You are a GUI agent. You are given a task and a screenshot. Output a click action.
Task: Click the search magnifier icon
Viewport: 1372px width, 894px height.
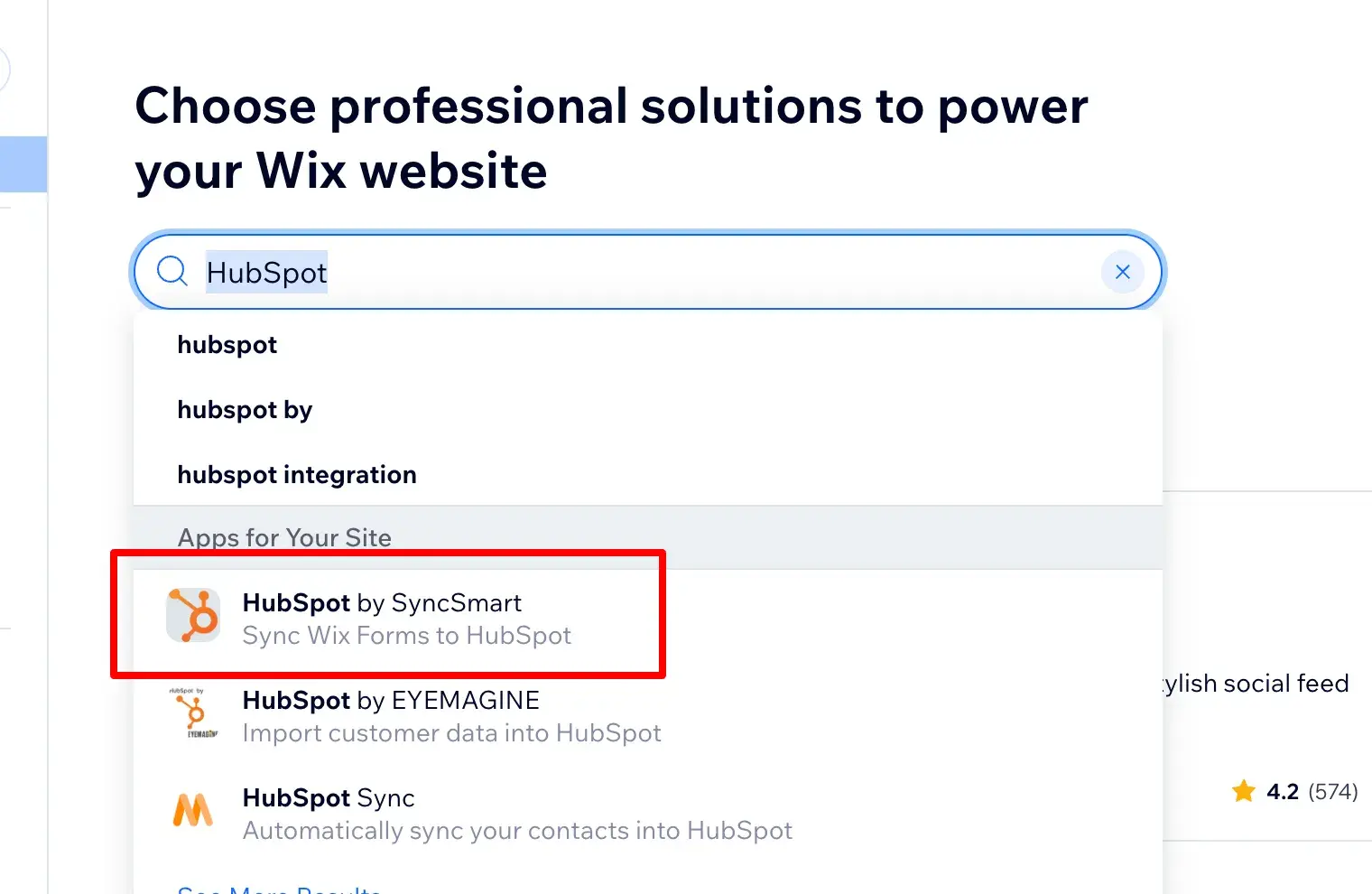coord(171,271)
